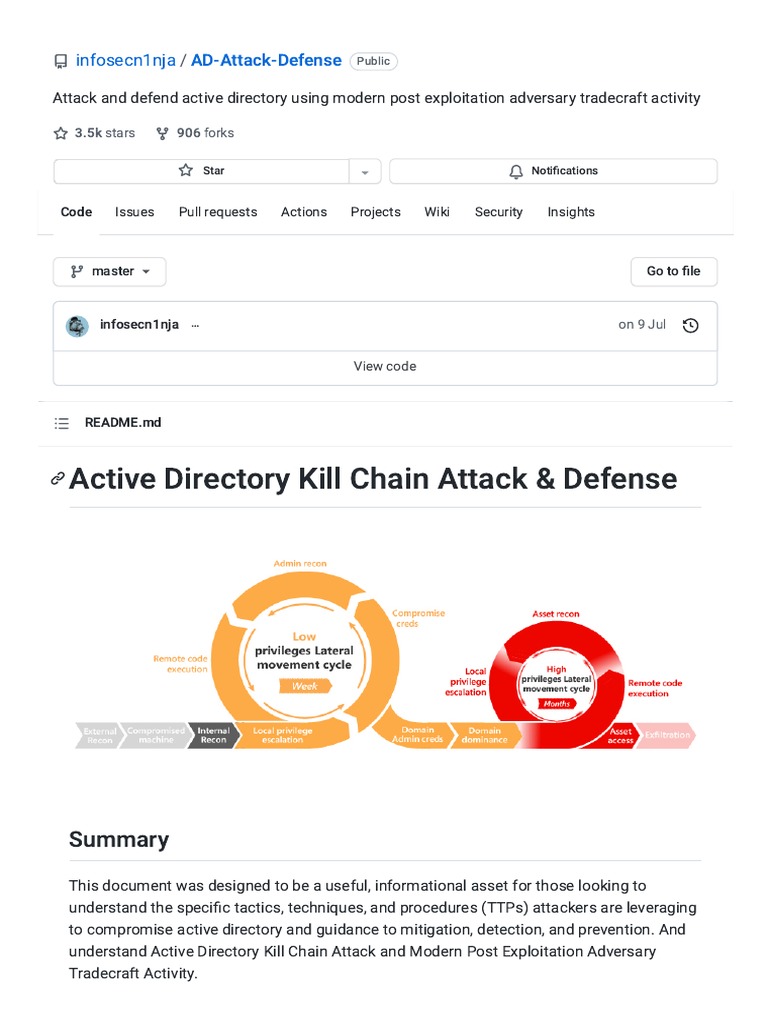Click the heading anchor link icon
The height and width of the screenshot is (1024, 768).
tap(58, 479)
